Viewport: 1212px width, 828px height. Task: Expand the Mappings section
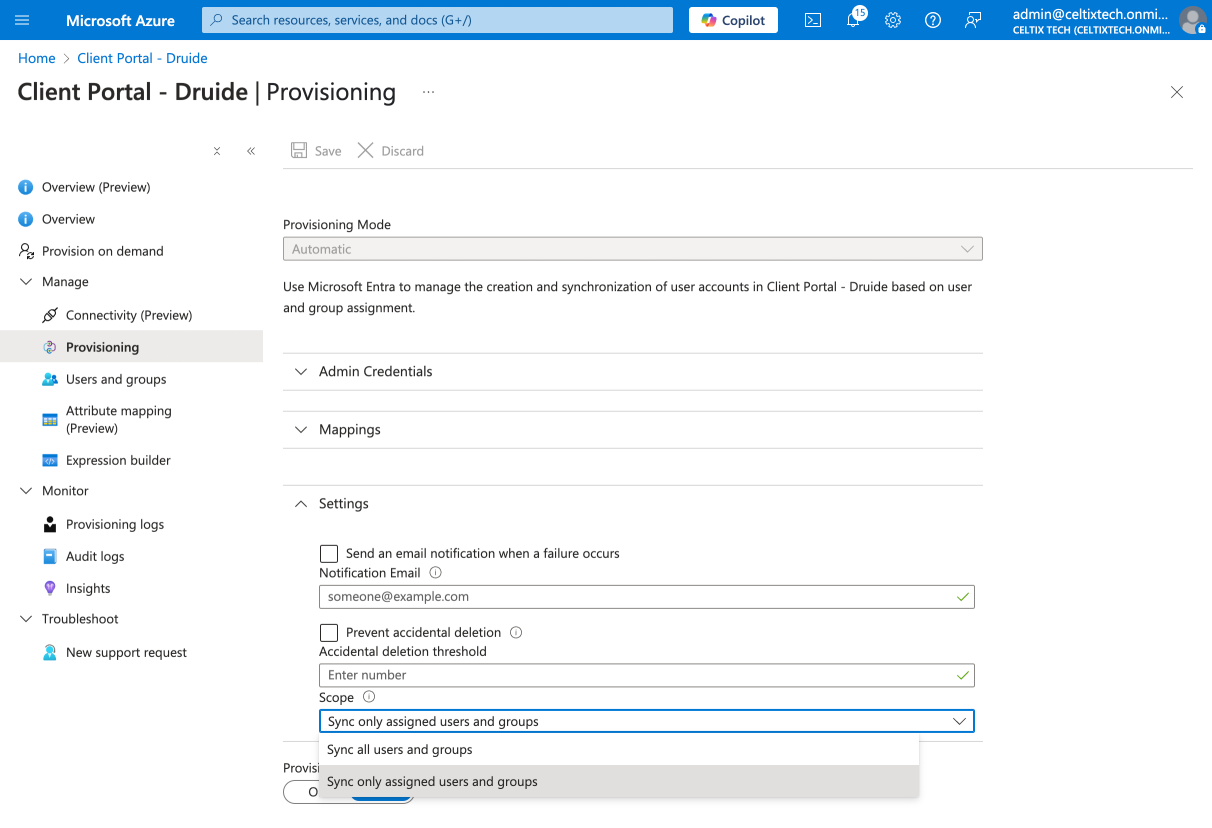pos(349,429)
